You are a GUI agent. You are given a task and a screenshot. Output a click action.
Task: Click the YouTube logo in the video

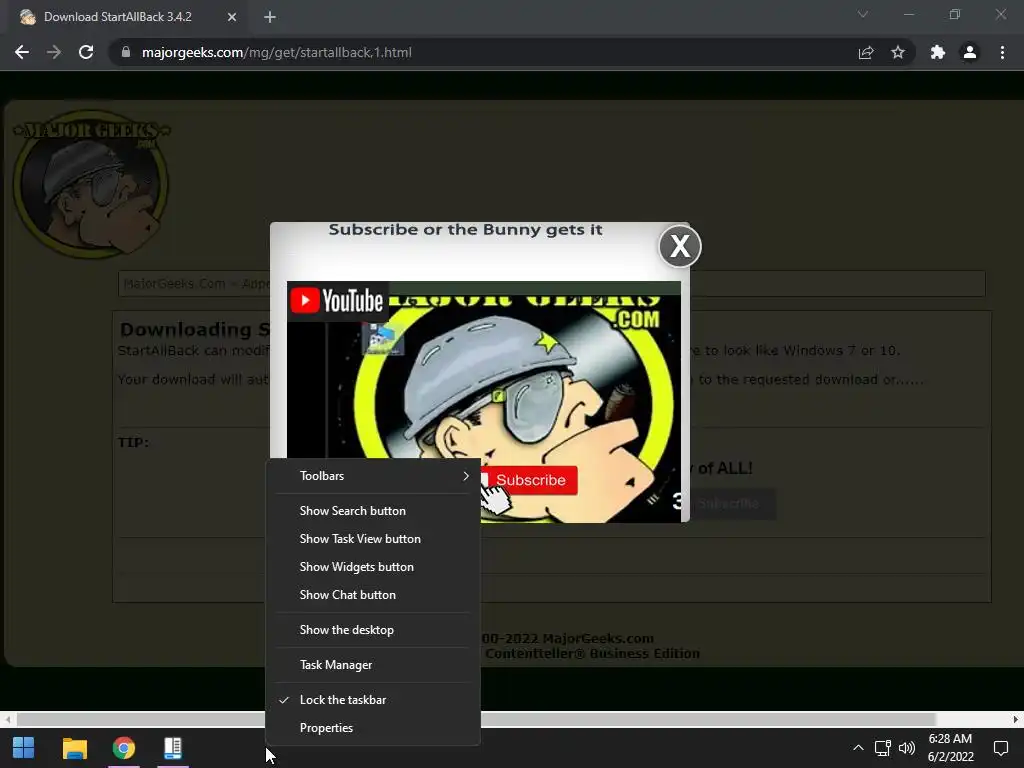click(x=337, y=300)
